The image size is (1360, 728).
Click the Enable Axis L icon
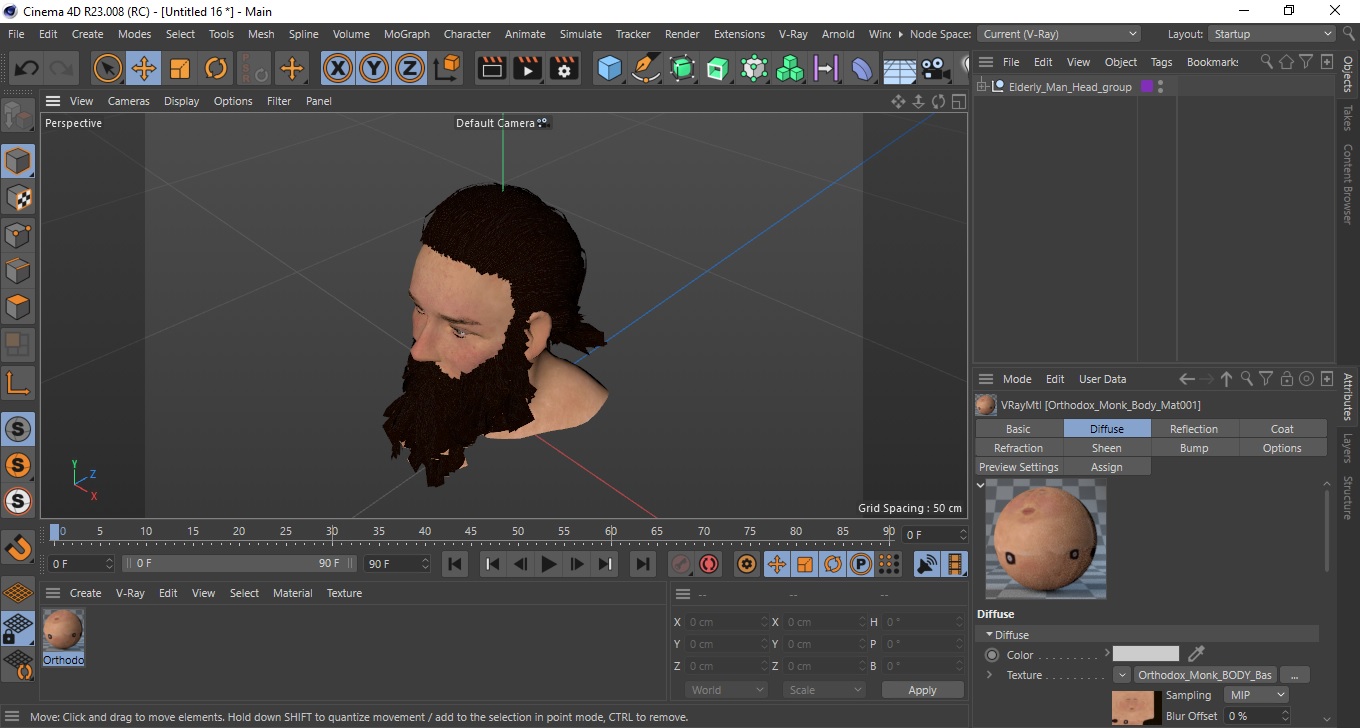click(18, 383)
